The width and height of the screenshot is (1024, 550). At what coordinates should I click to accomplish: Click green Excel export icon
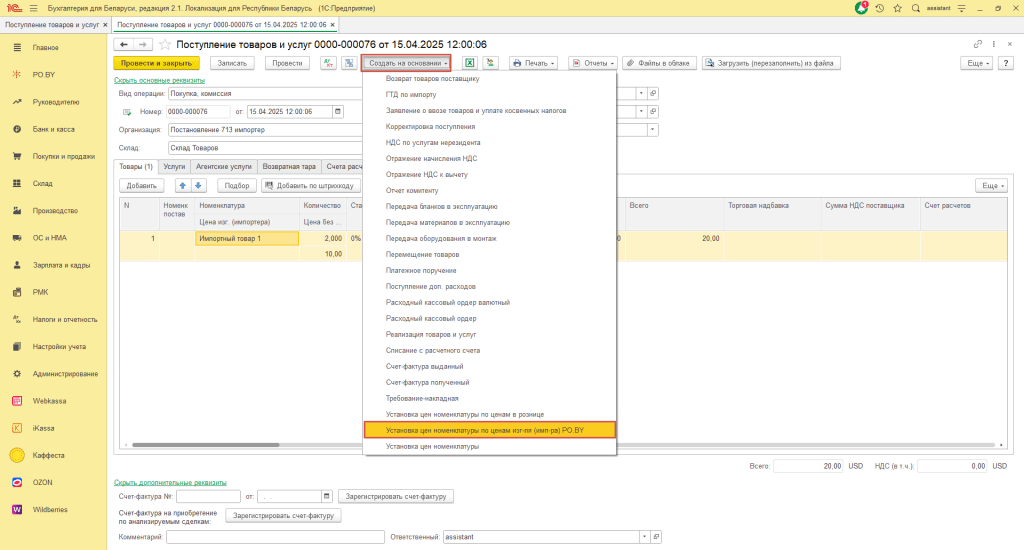[x=470, y=63]
